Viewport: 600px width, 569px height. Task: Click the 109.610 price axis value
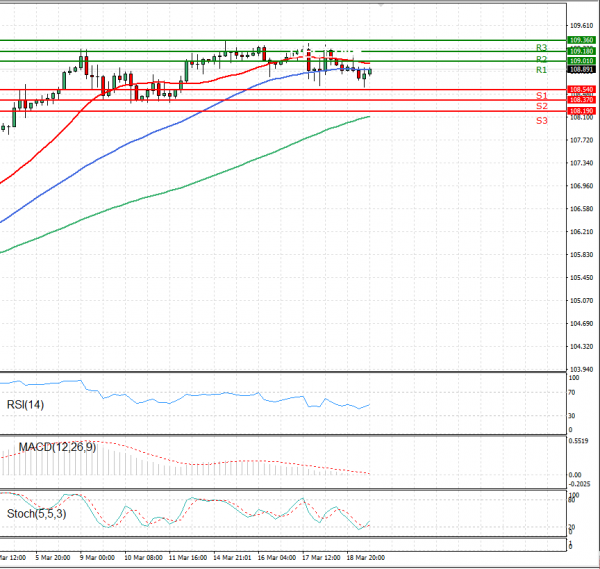point(582,26)
